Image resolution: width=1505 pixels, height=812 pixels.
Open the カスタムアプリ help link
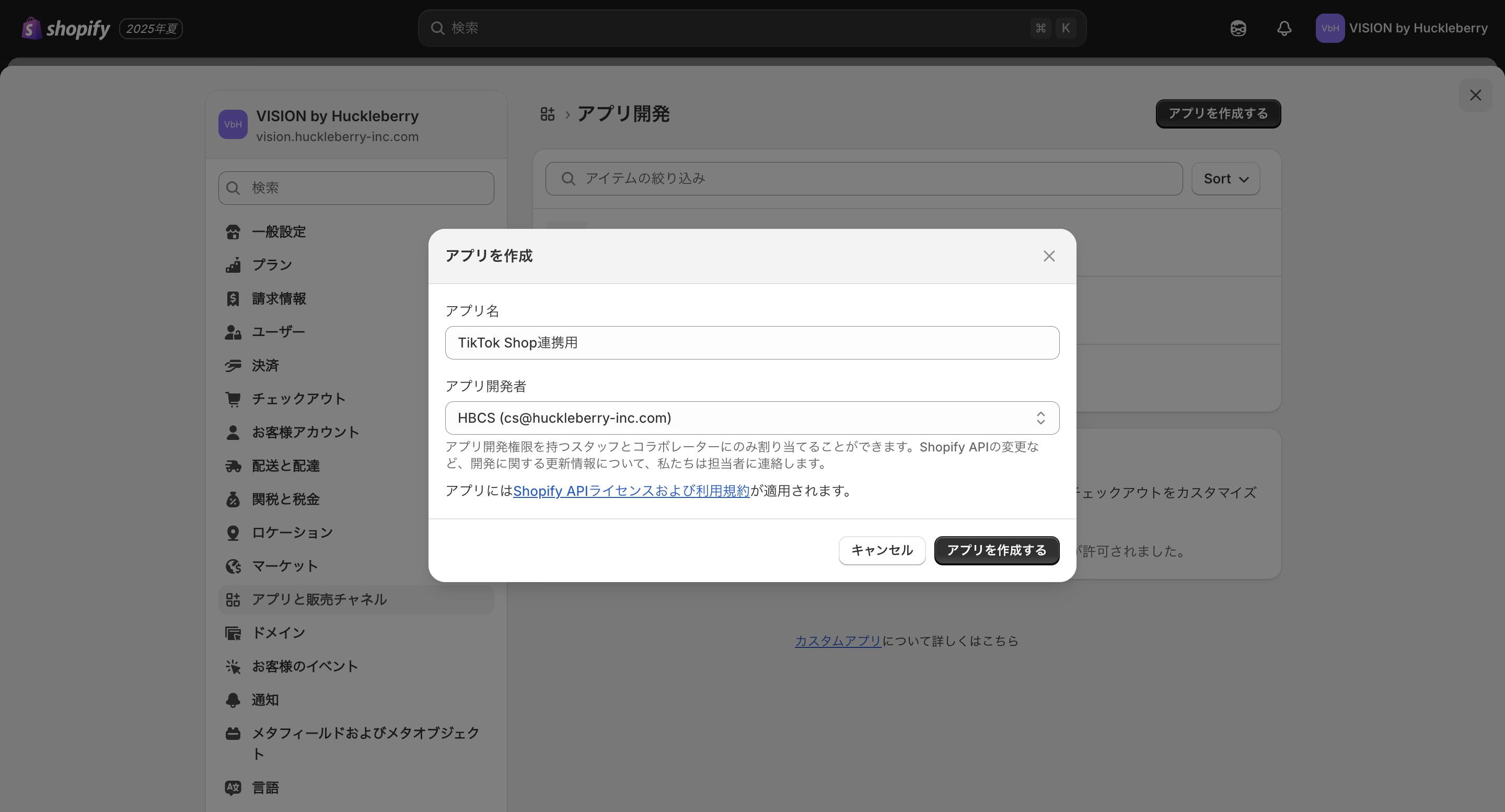838,641
